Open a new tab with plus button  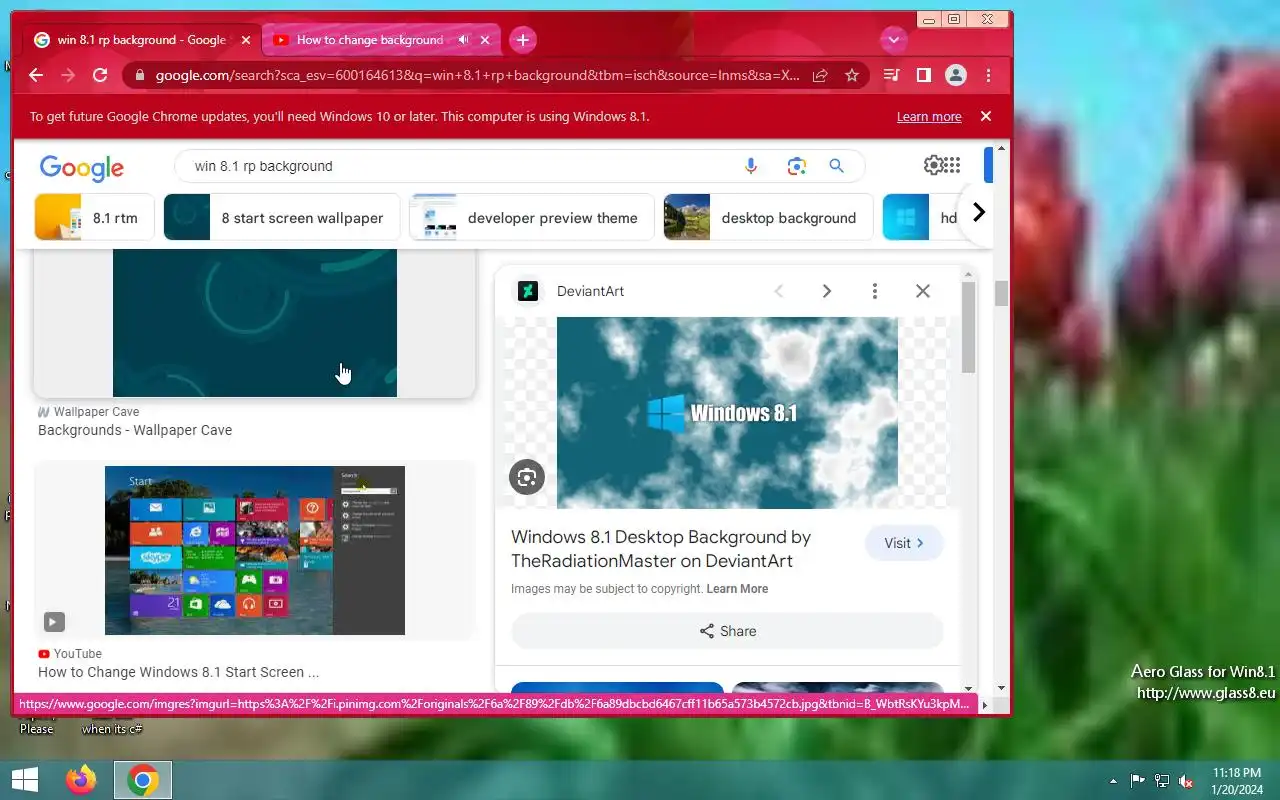[523, 40]
